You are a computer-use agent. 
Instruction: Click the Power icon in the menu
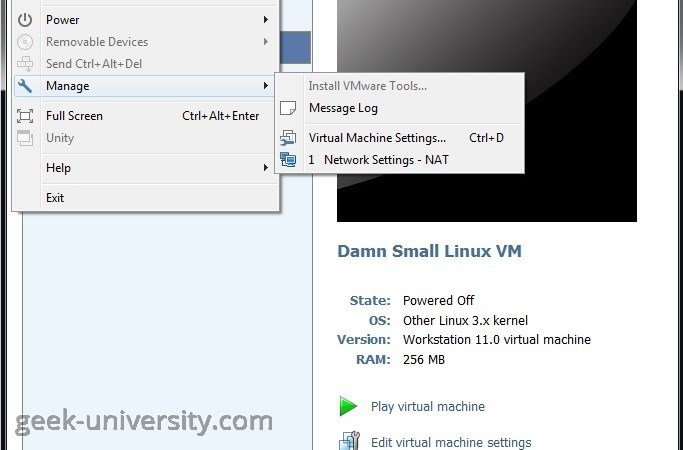[x=25, y=20]
